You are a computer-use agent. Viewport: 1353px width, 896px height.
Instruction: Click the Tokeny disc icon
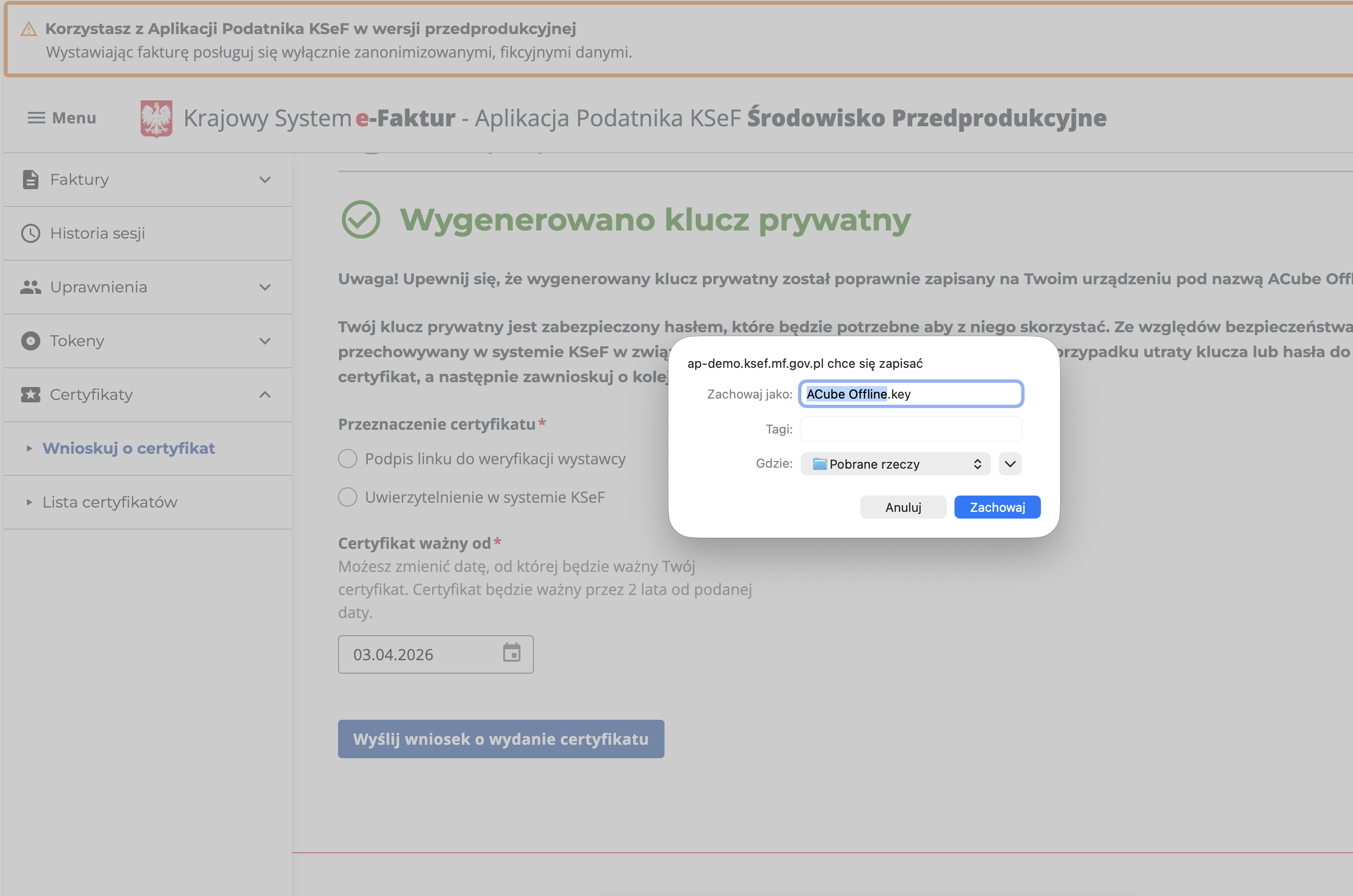pyautogui.click(x=30, y=340)
